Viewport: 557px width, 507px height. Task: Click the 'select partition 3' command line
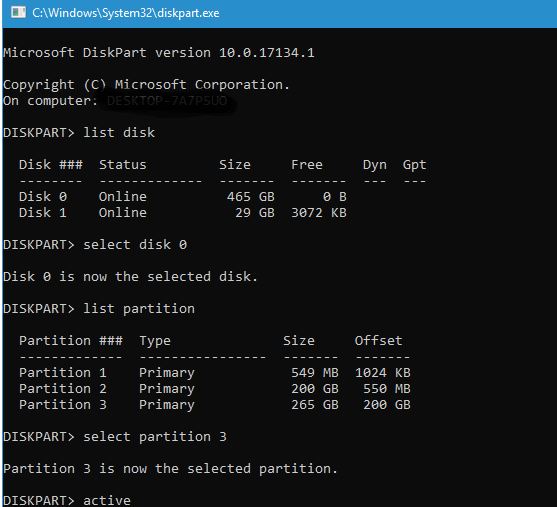[115, 436]
